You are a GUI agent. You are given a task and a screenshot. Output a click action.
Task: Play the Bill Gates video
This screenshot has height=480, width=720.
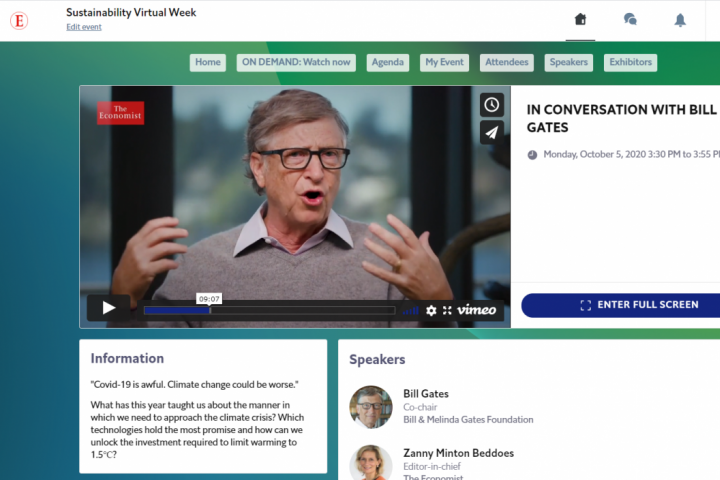(x=108, y=308)
